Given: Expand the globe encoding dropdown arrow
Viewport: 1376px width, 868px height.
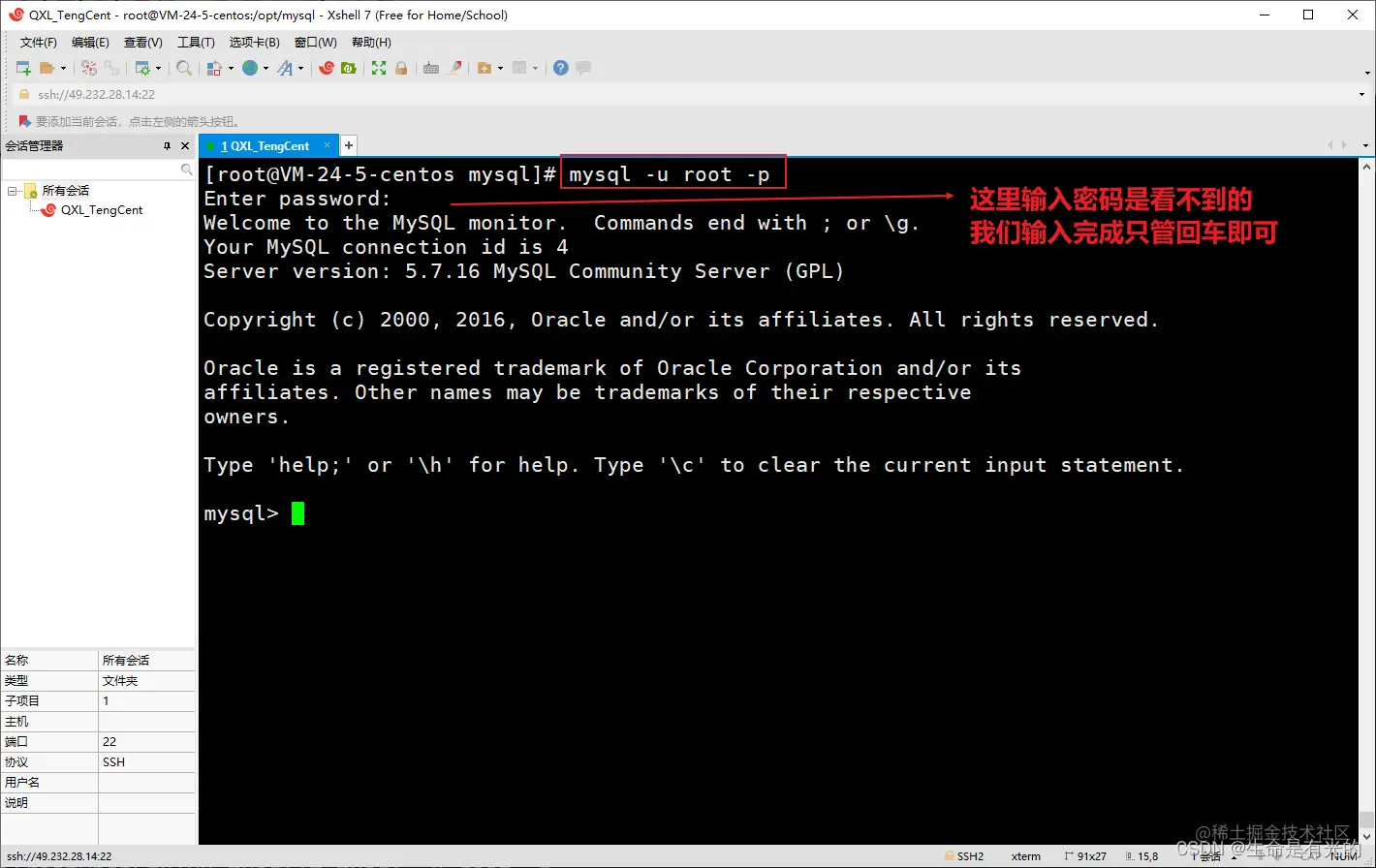Looking at the screenshot, I should [x=266, y=68].
